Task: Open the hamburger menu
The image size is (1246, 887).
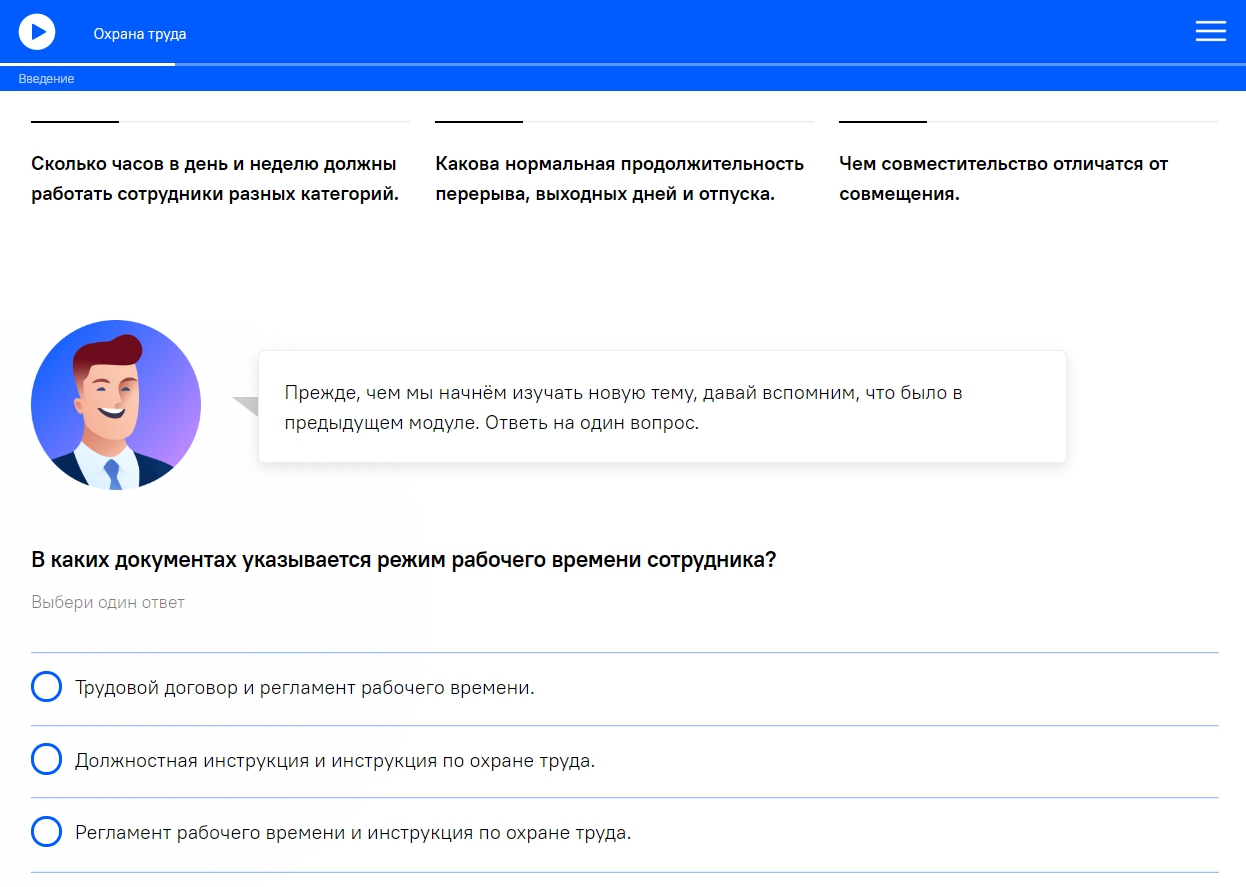Action: pos(1210,32)
